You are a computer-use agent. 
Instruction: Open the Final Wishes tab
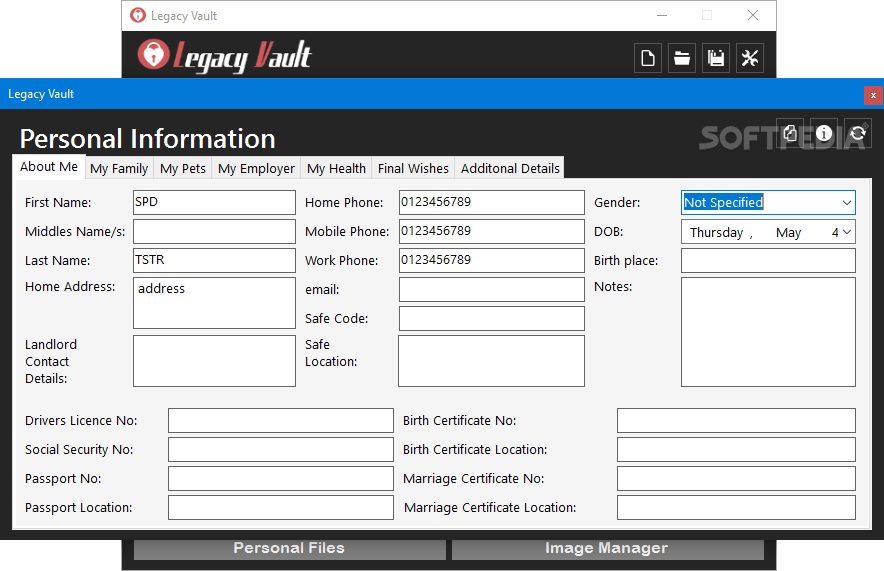[x=413, y=169]
